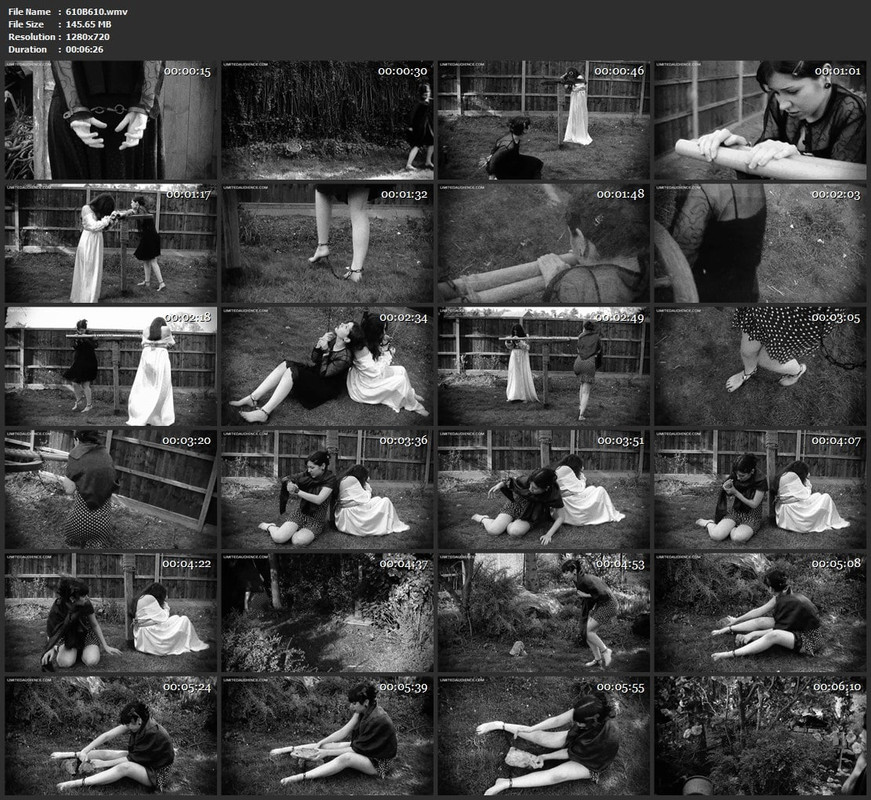Click the duration value 00:06:26

tap(84, 49)
